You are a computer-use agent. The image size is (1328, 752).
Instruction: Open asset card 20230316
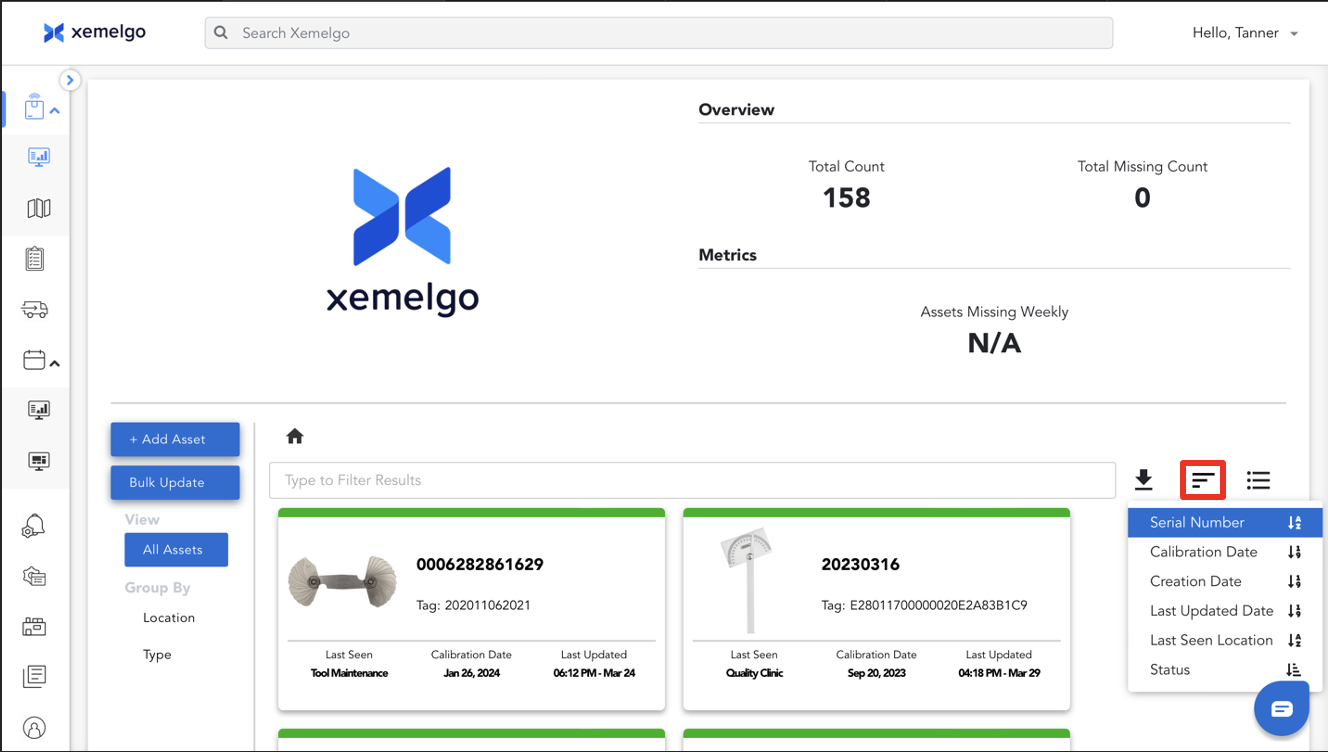tap(876, 609)
